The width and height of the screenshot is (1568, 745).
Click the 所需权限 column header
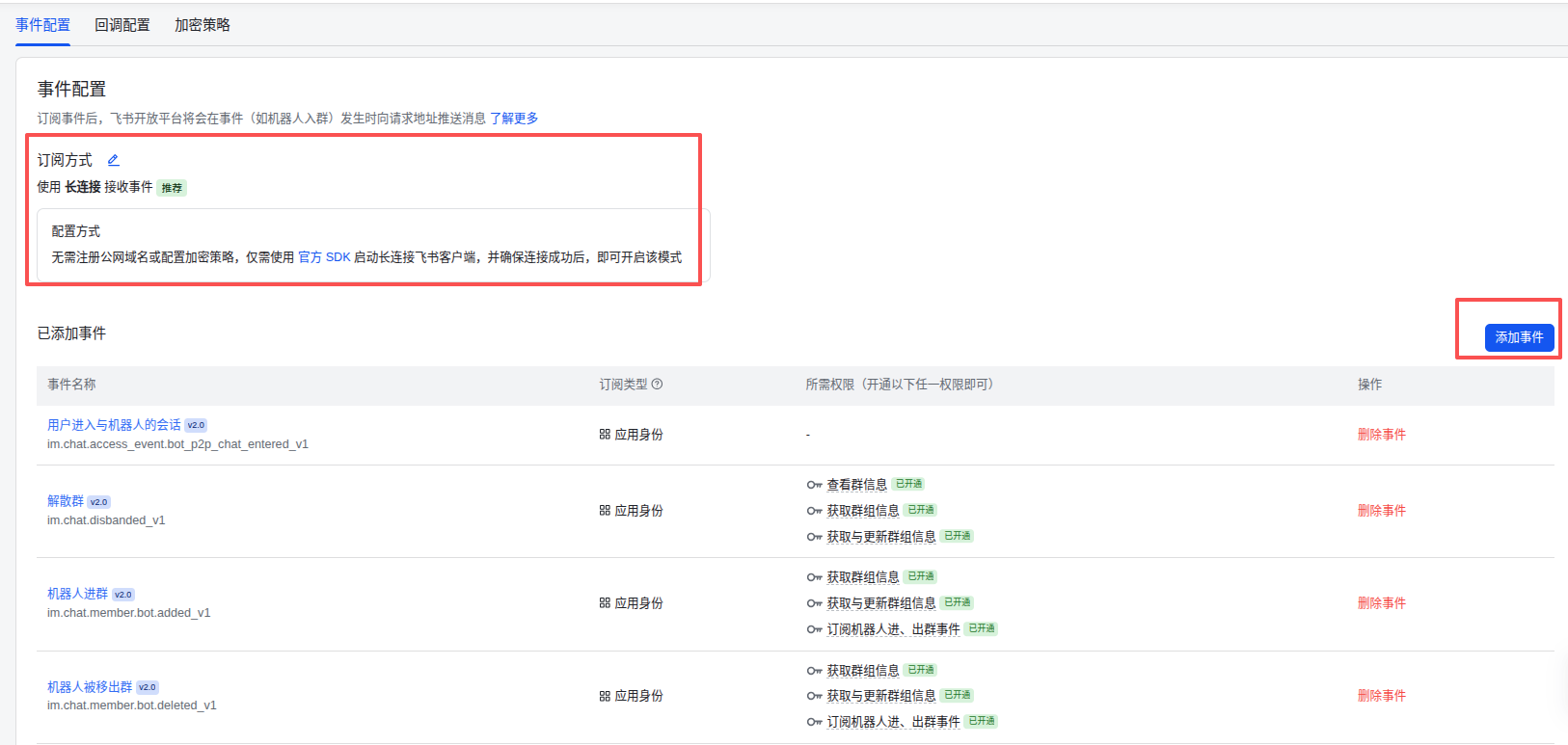point(902,385)
